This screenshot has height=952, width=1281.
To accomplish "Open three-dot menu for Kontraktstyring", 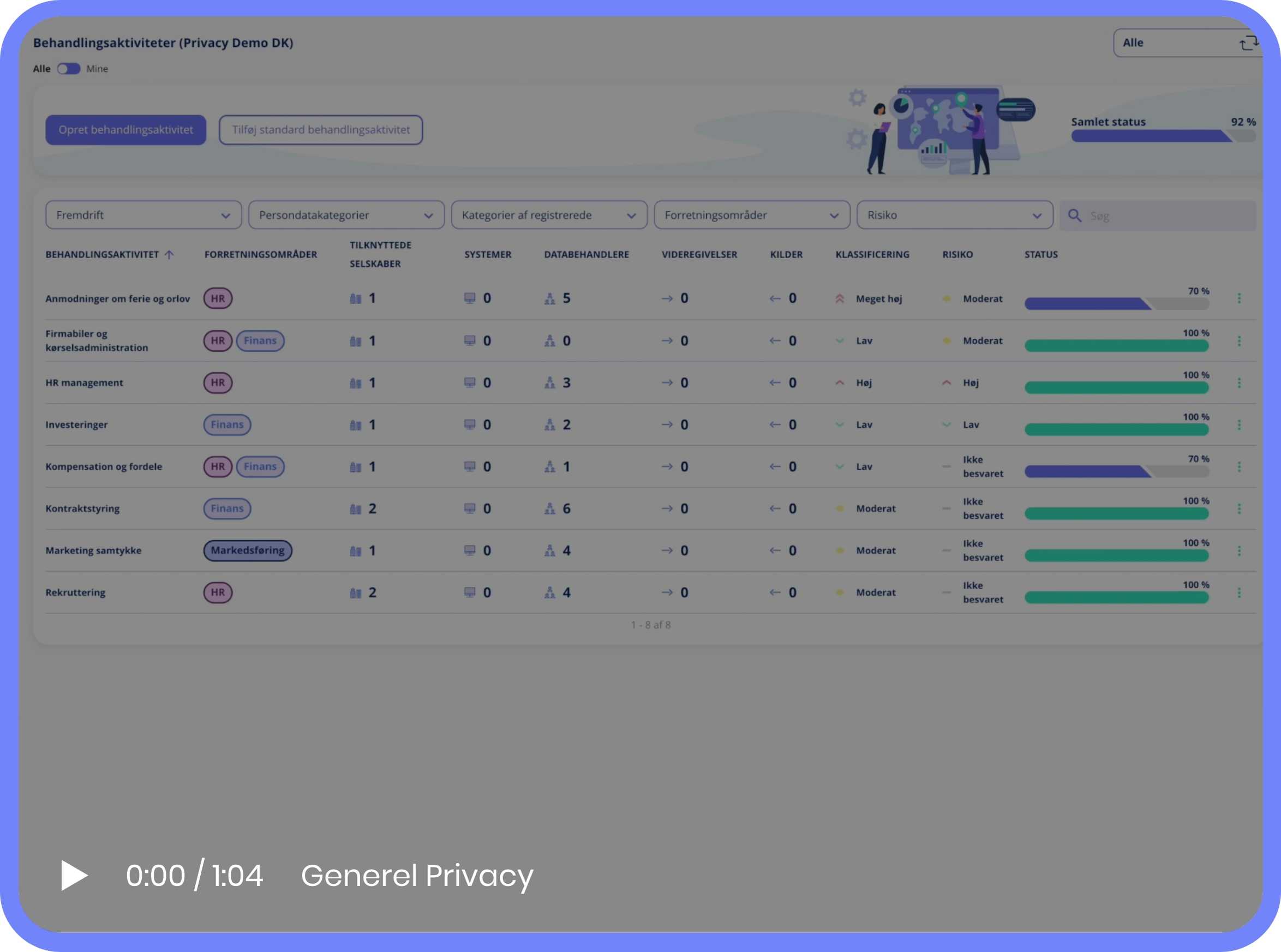I will pyautogui.click(x=1239, y=508).
